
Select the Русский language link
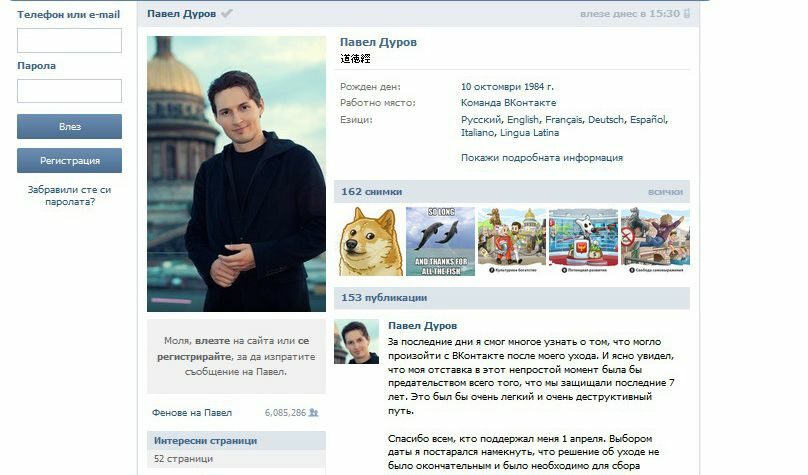click(x=480, y=120)
